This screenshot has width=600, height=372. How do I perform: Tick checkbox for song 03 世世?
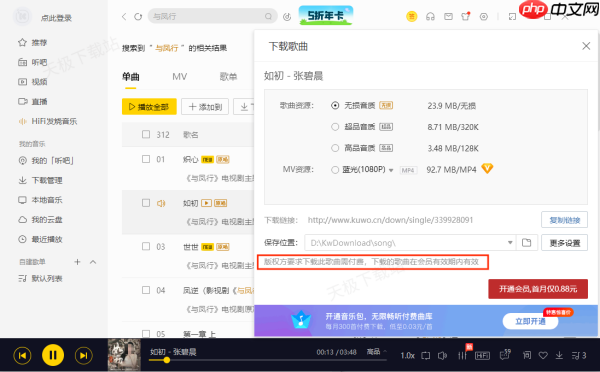coord(146,246)
